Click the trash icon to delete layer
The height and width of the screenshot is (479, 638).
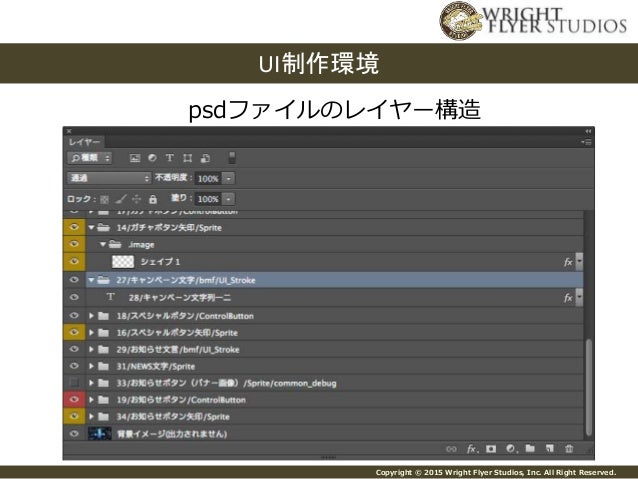[569, 448]
